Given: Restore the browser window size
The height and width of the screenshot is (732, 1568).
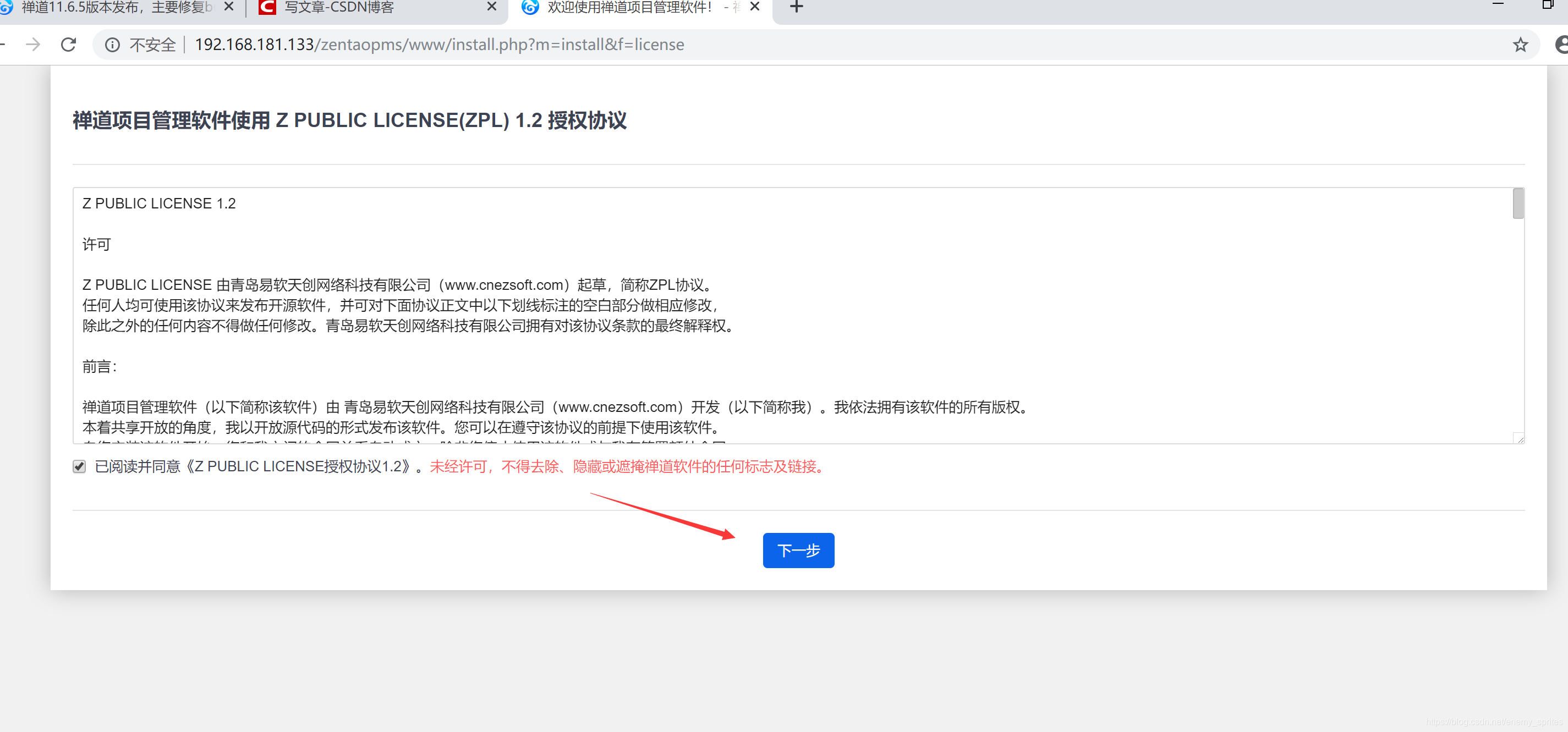Looking at the screenshot, I should (x=1547, y=5).
